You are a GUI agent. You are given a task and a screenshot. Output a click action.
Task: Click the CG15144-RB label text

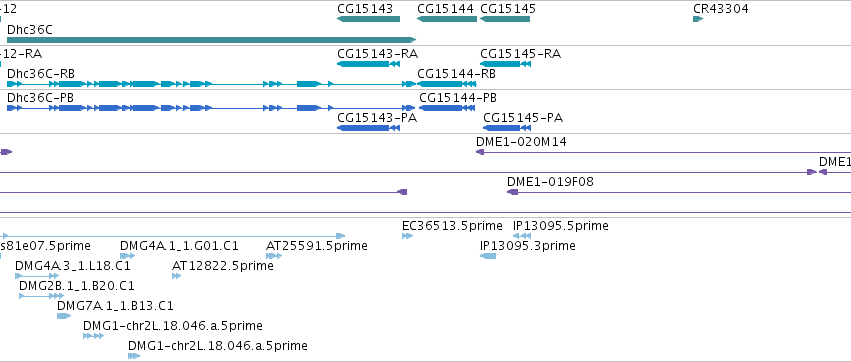tap(456, 74)
